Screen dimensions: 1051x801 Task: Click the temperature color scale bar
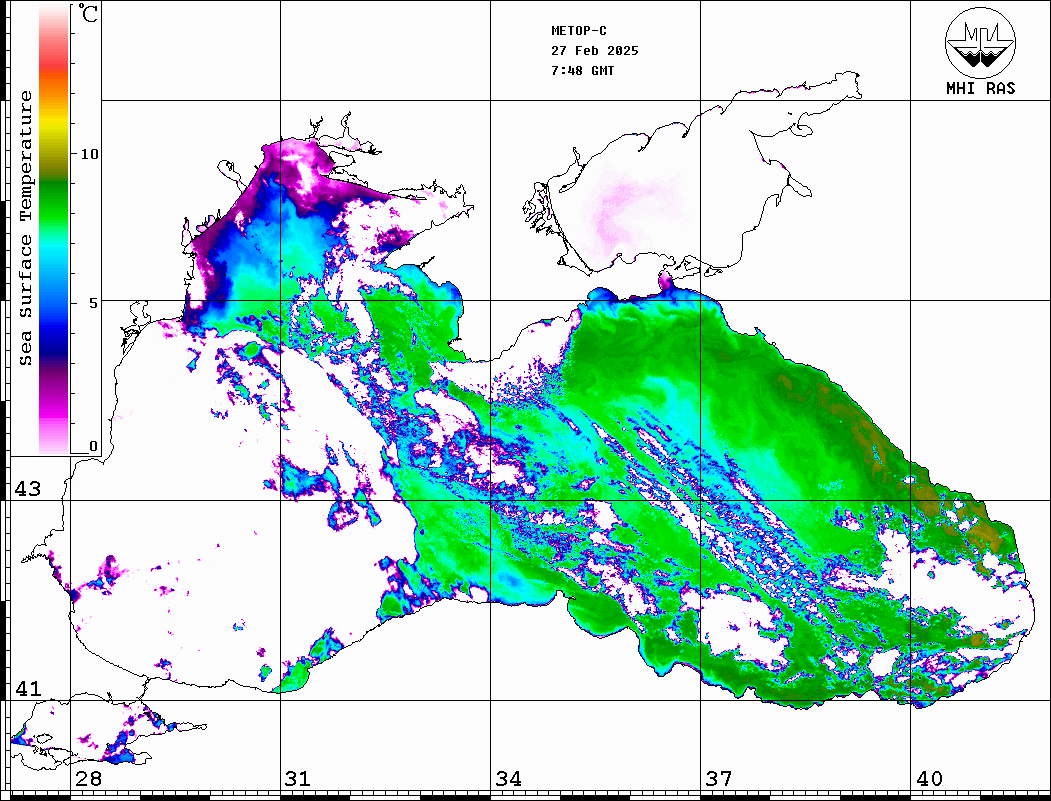[54, 229]
